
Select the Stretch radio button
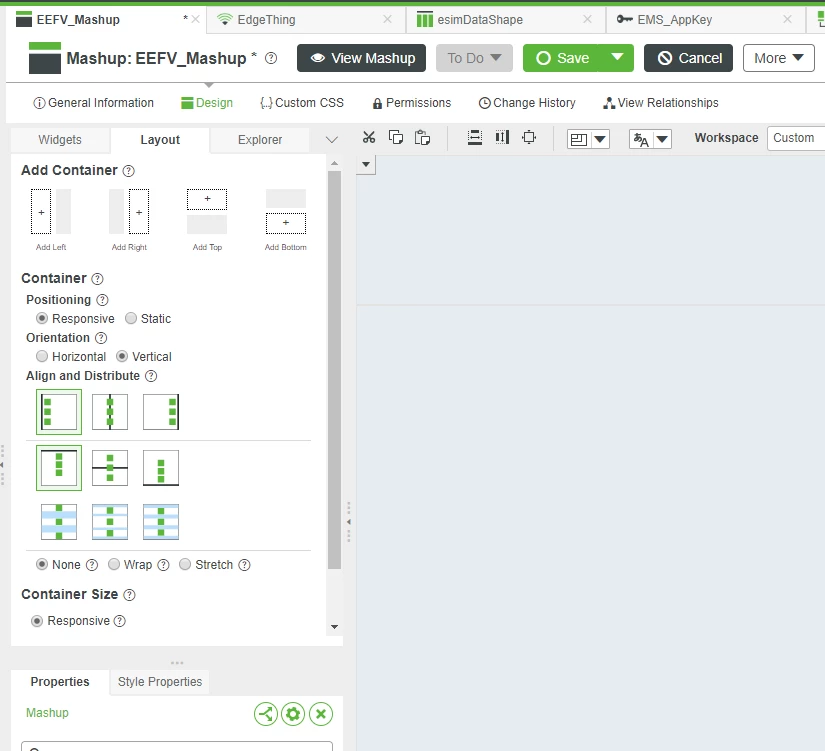[x=185, y=564]
